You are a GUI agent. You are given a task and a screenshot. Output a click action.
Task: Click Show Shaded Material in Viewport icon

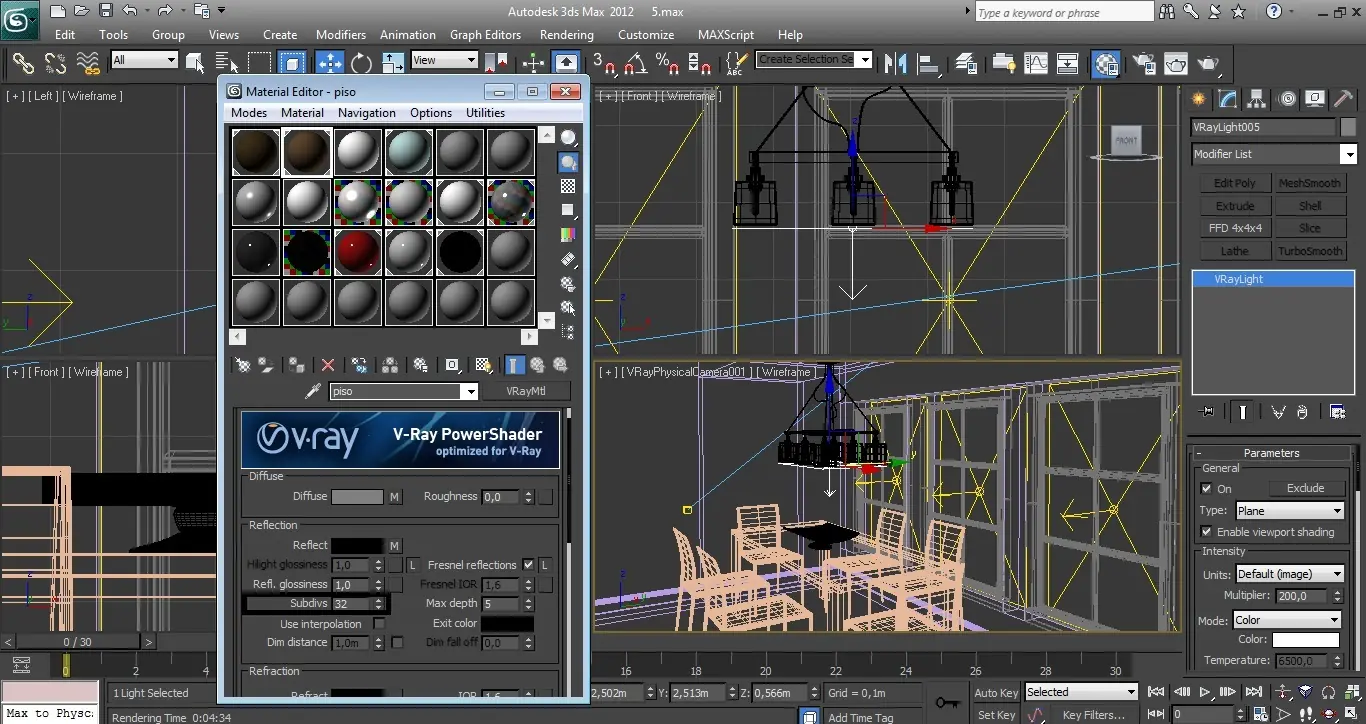point(482,365)
